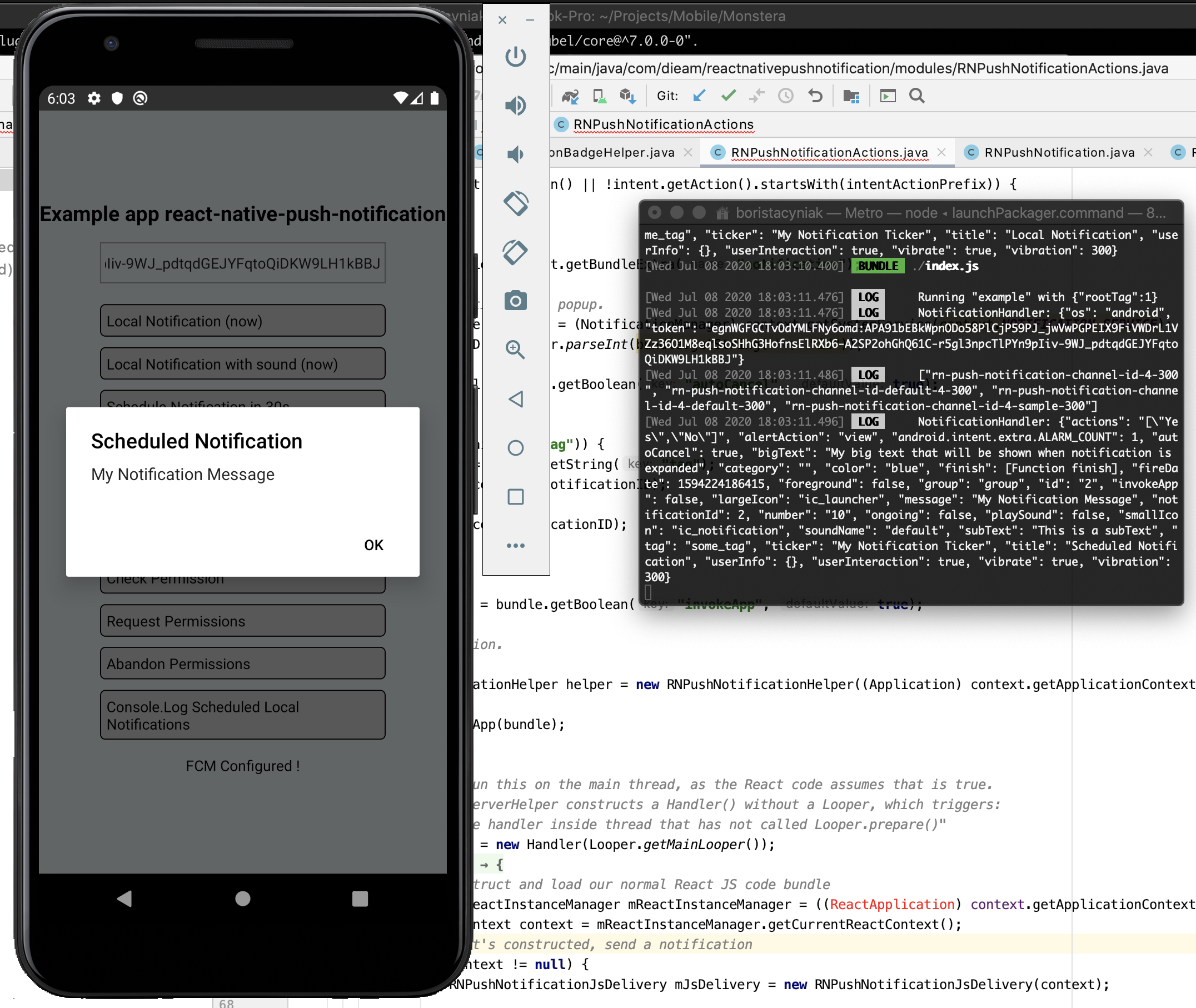Rotate the emulator screen right

point(514,251)
